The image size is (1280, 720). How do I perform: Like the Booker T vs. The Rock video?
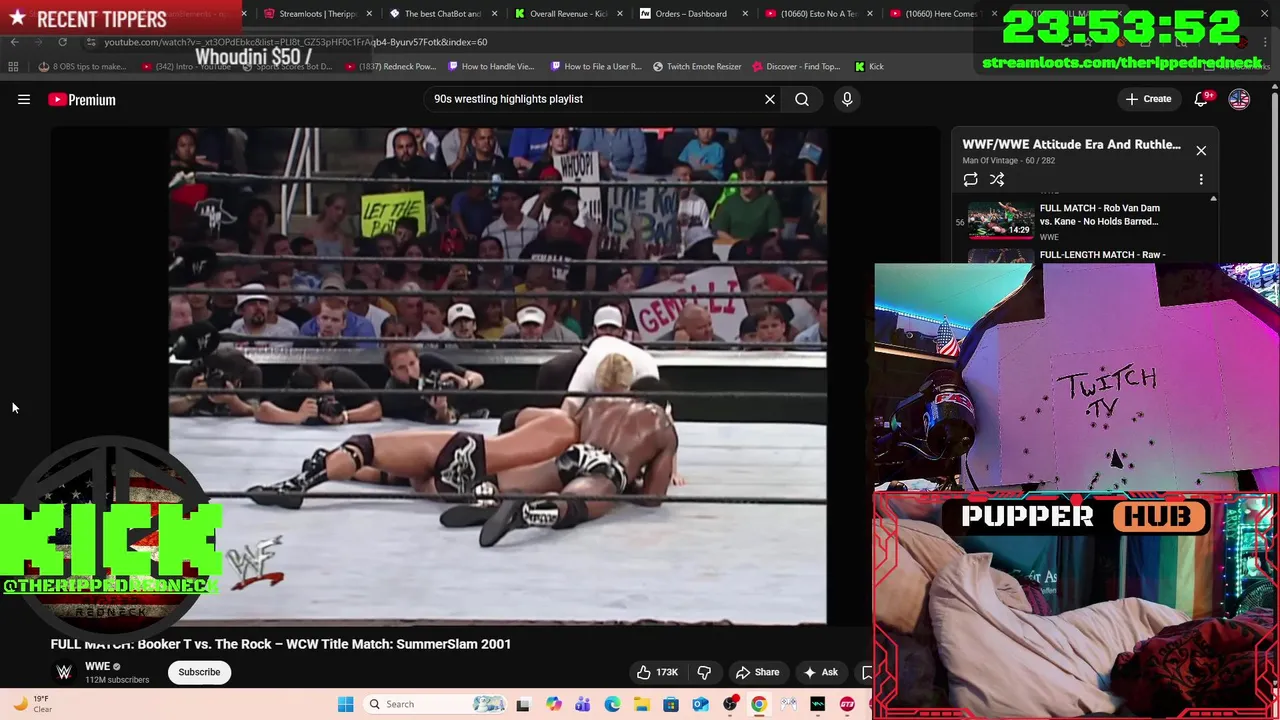click(656, 672)
